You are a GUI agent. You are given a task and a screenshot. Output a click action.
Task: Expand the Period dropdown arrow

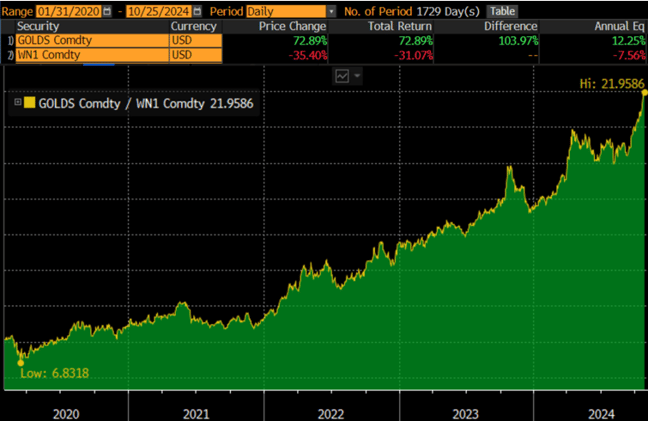click(331, 12)
